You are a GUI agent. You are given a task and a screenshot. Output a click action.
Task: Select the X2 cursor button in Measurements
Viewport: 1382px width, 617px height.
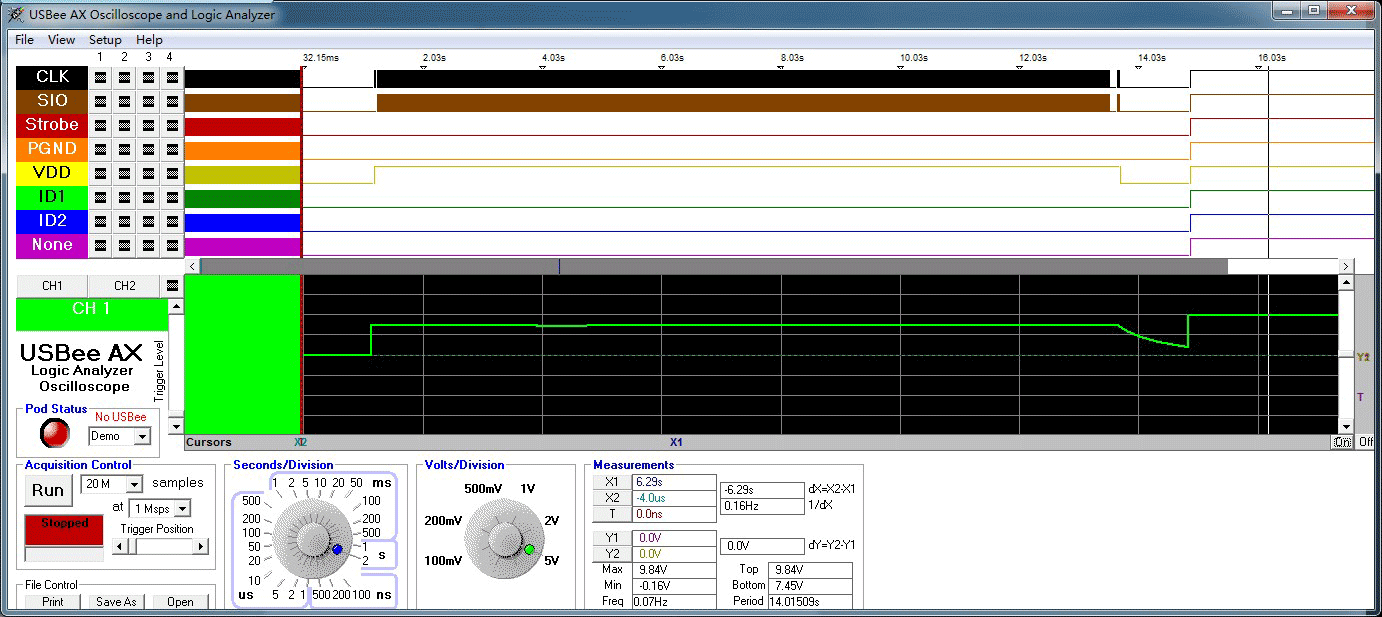tap(613, 498)
